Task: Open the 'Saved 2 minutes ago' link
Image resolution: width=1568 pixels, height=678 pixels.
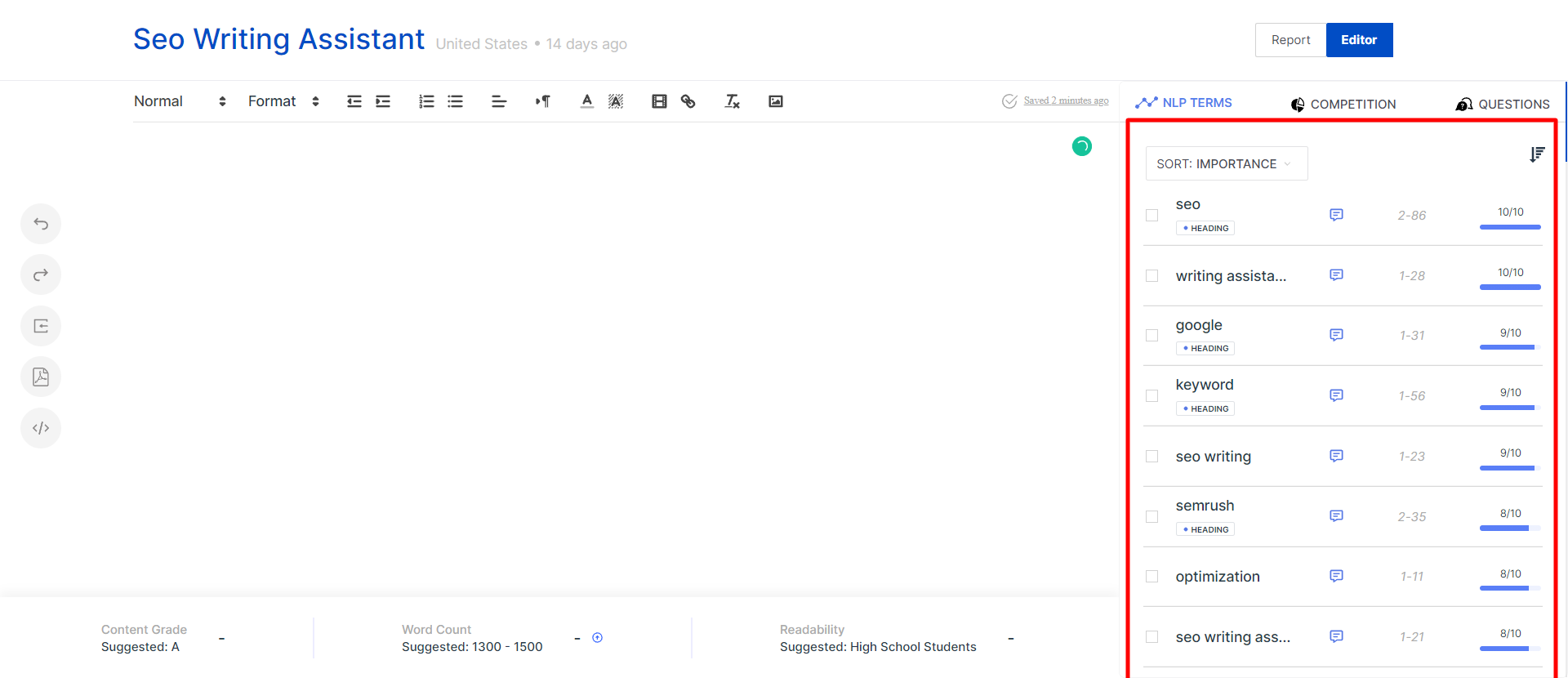Action: point(1066,100)
